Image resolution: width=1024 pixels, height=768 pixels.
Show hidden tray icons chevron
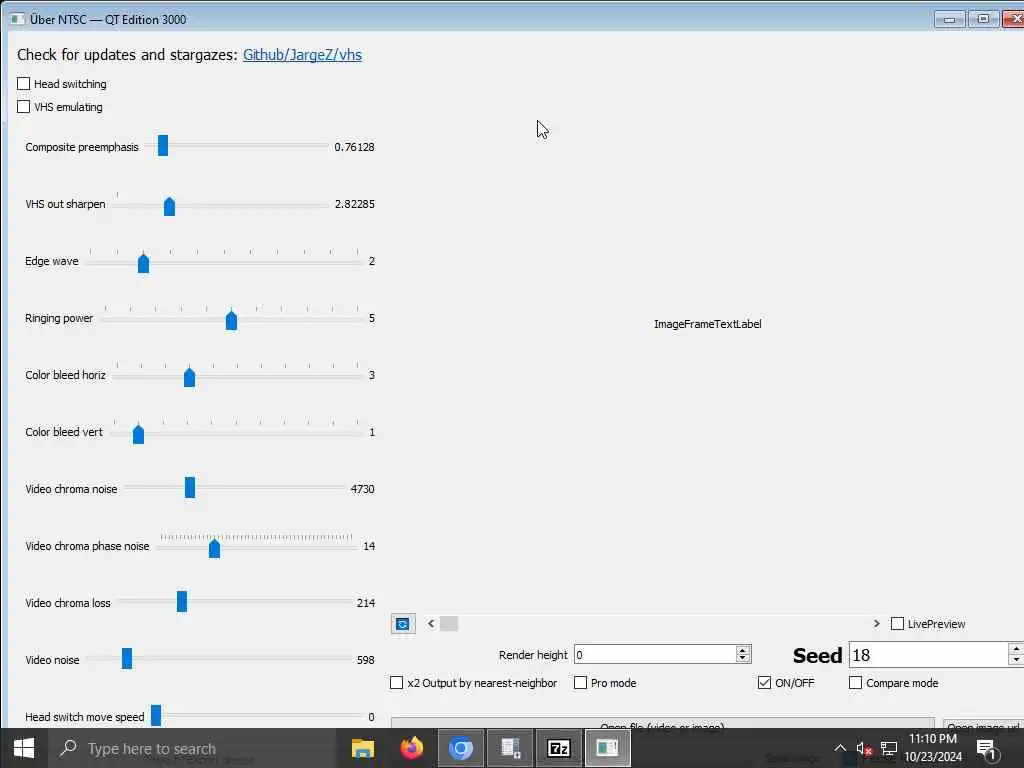(x=840, y=748)
